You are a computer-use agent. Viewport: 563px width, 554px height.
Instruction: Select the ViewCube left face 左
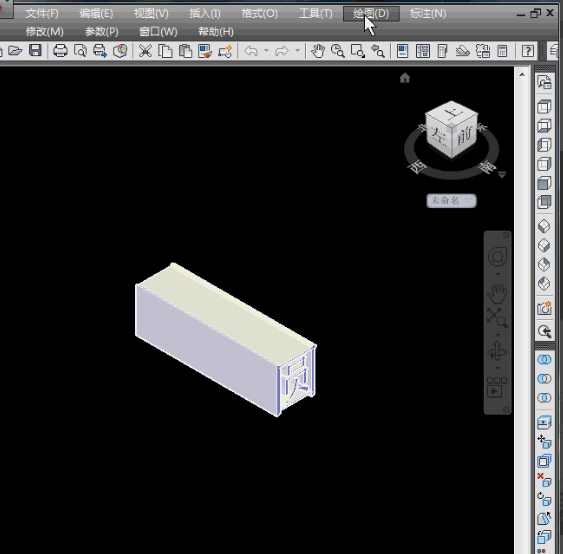click(438, 135)
